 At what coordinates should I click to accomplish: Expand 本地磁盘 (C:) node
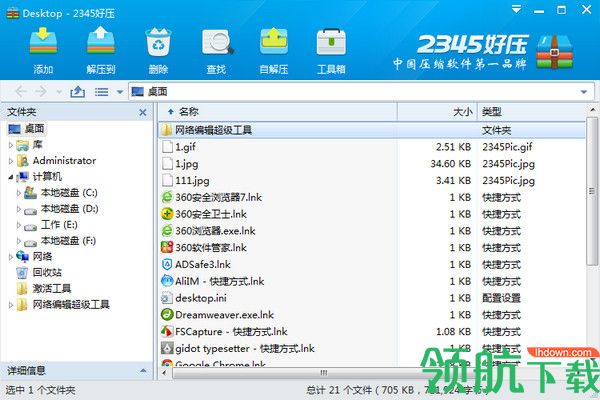(x=19, y=193)
